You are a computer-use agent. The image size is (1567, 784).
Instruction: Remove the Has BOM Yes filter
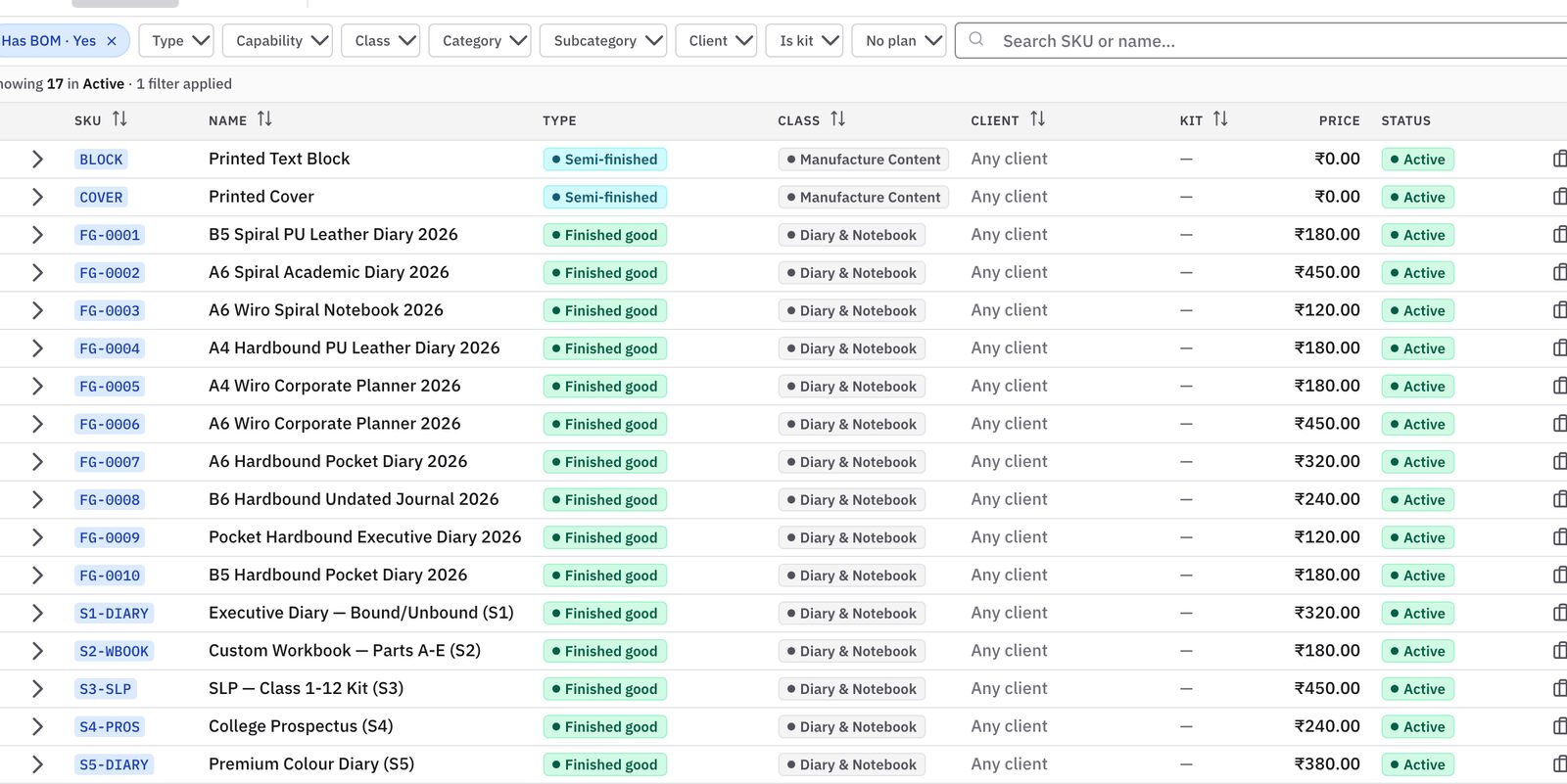pyautogui.click(x=112, y=41)
